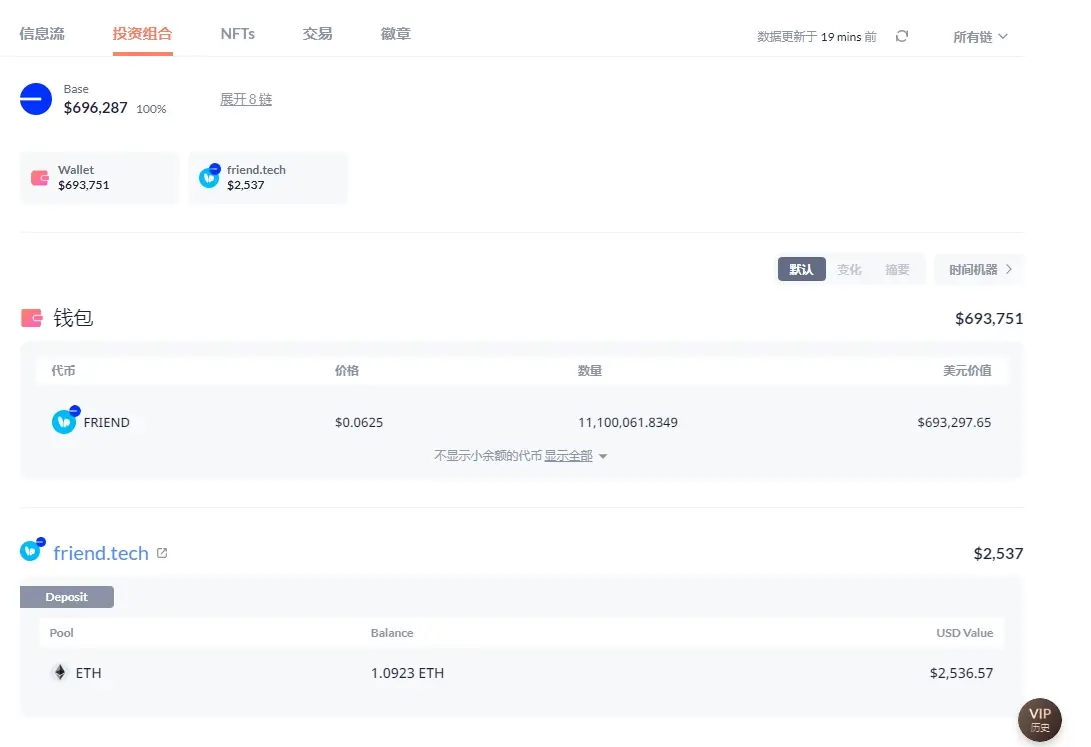
Task: Click friend.tech section total $2,537
Action: tap(998, 554)
